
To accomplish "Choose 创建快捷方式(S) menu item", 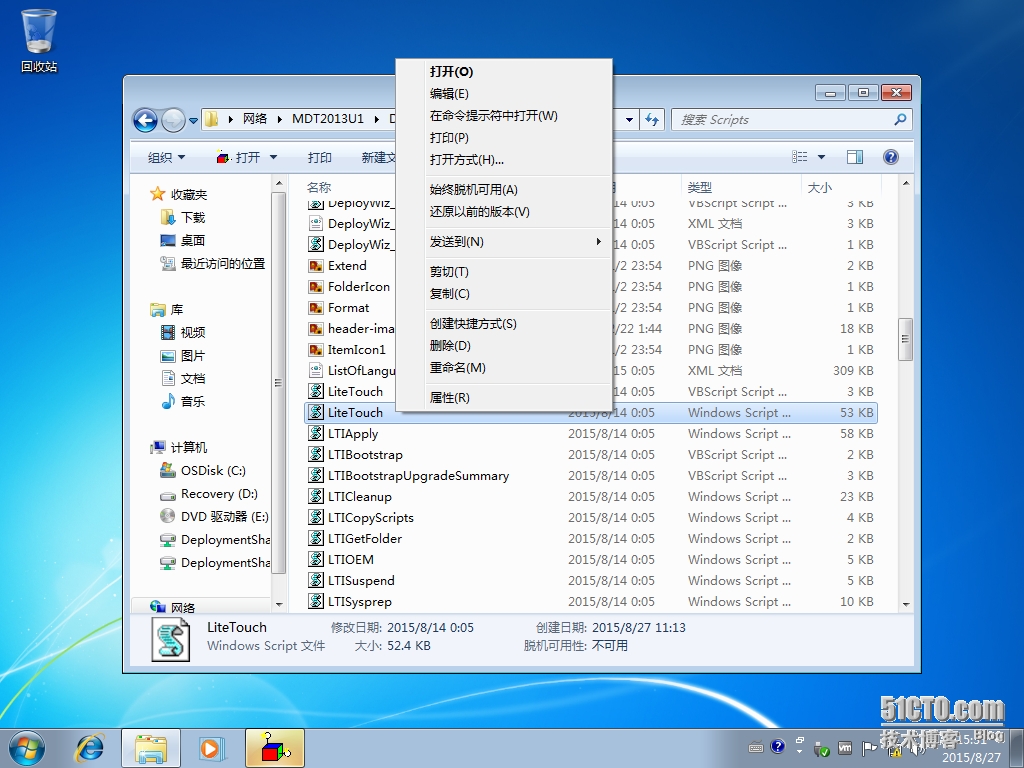I will (504, 324).
